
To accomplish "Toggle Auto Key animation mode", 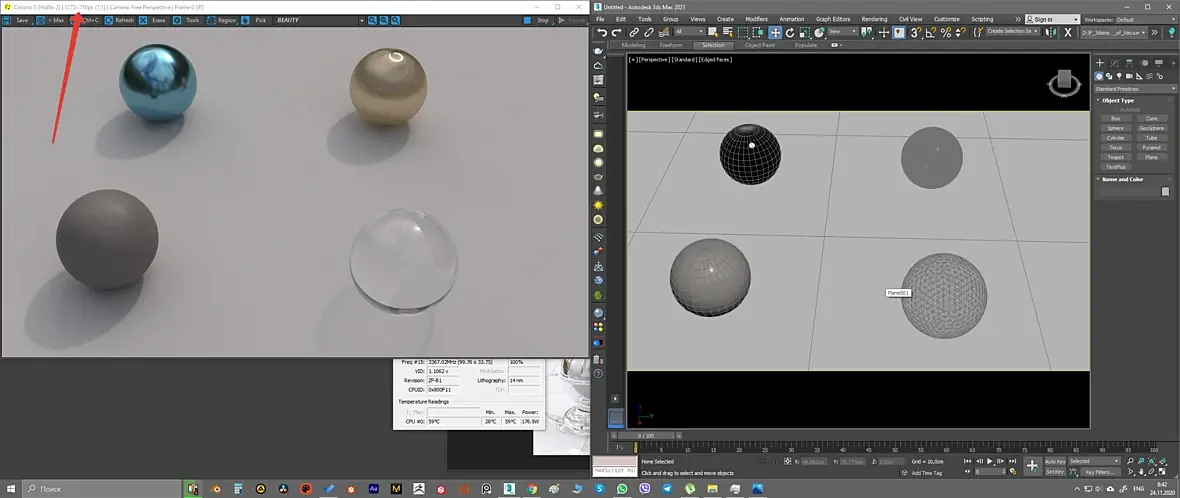I will click(x=1055, y=461).
